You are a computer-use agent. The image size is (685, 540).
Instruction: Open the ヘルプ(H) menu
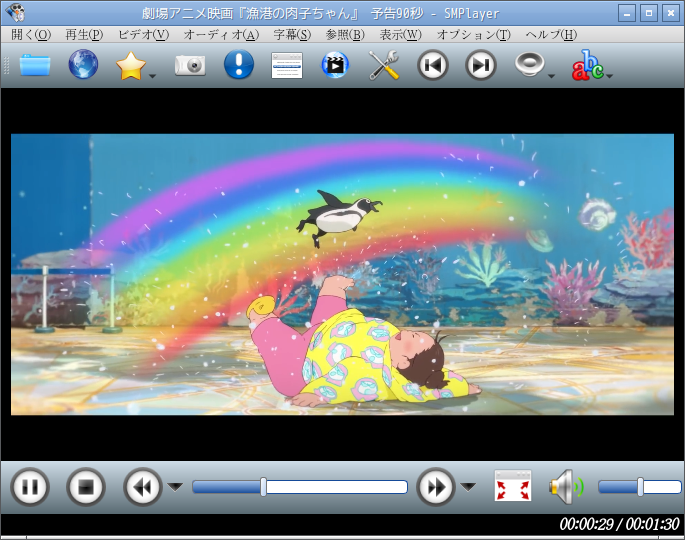point(551,35)
